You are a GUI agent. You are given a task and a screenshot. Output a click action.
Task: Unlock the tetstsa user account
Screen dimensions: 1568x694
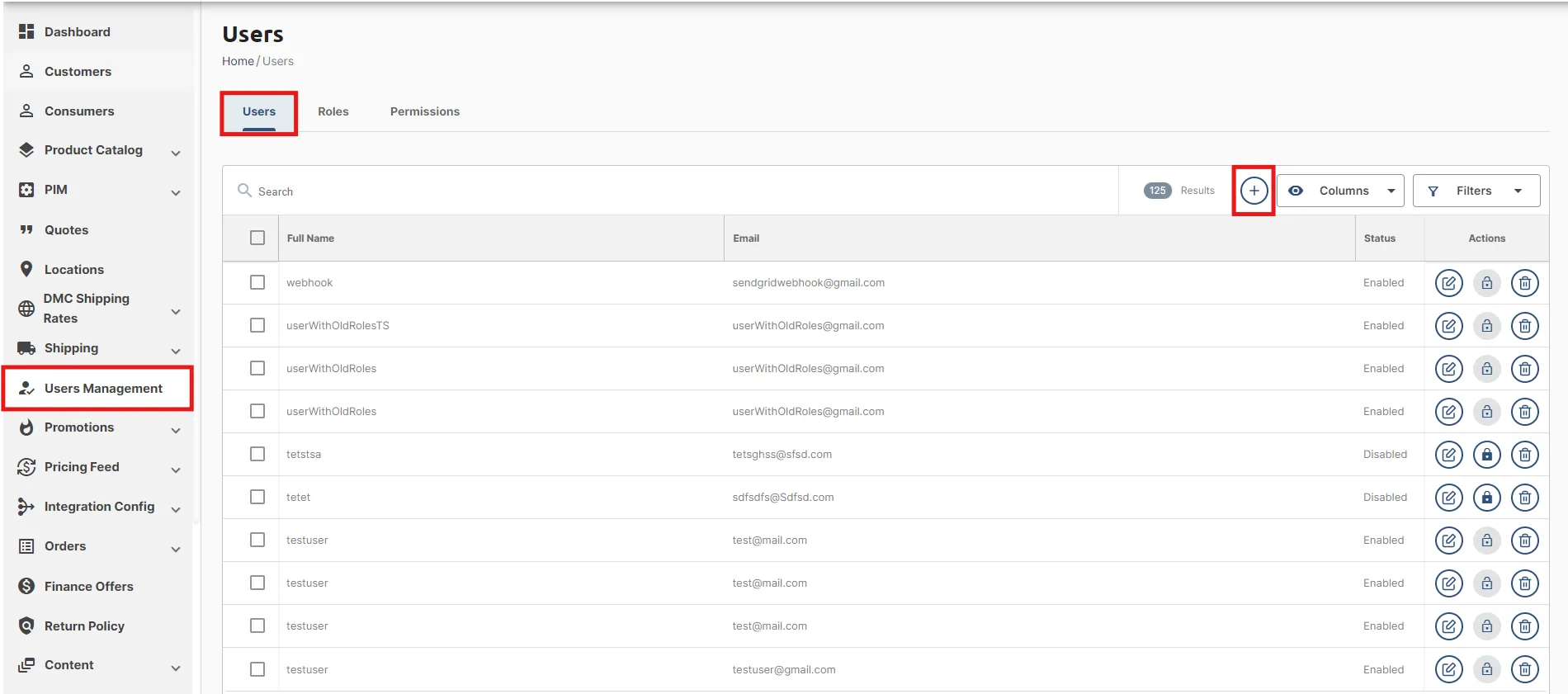[x=1486, y=455]
